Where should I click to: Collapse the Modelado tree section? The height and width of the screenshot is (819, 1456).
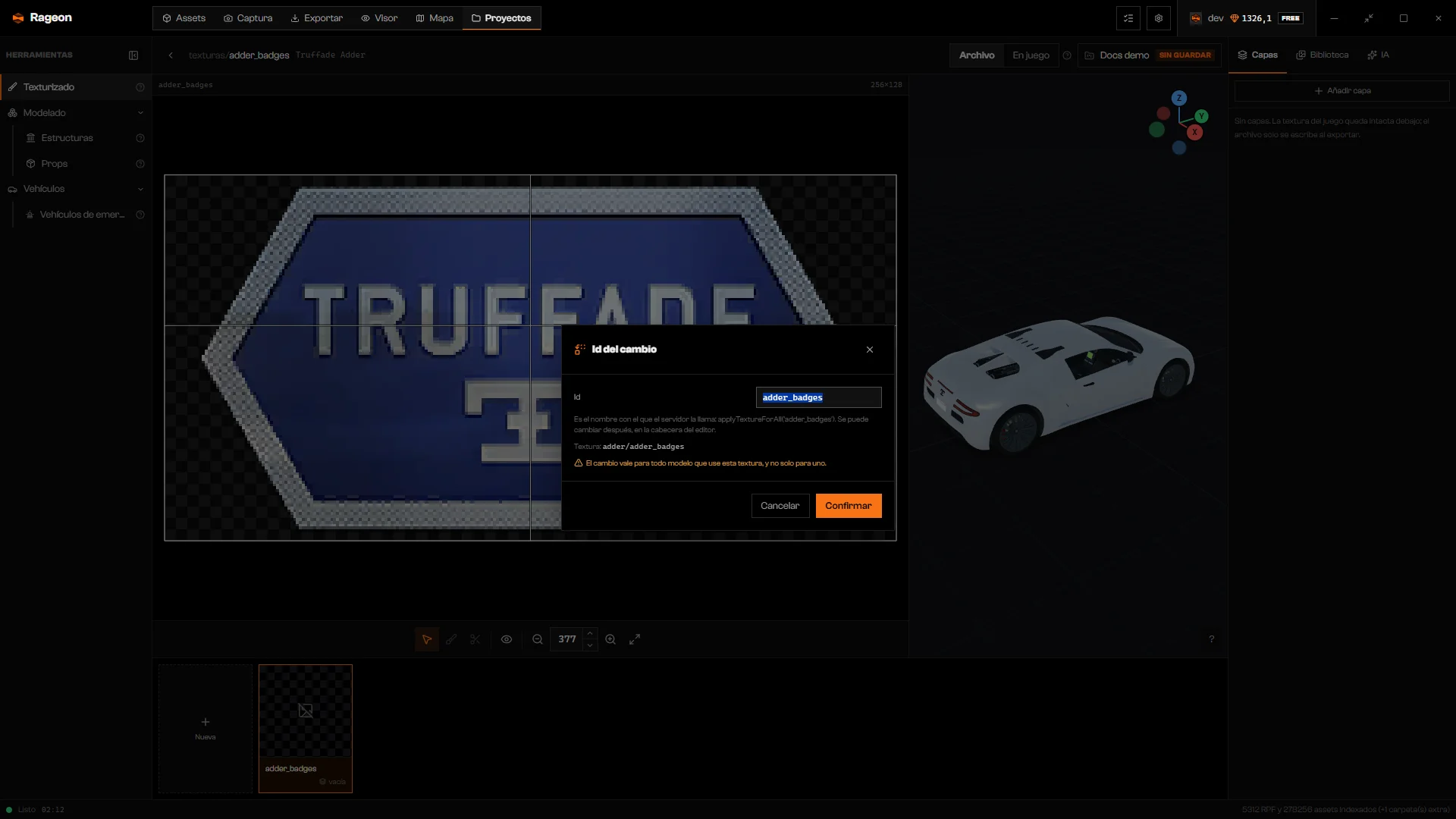(x=140, y=113)
